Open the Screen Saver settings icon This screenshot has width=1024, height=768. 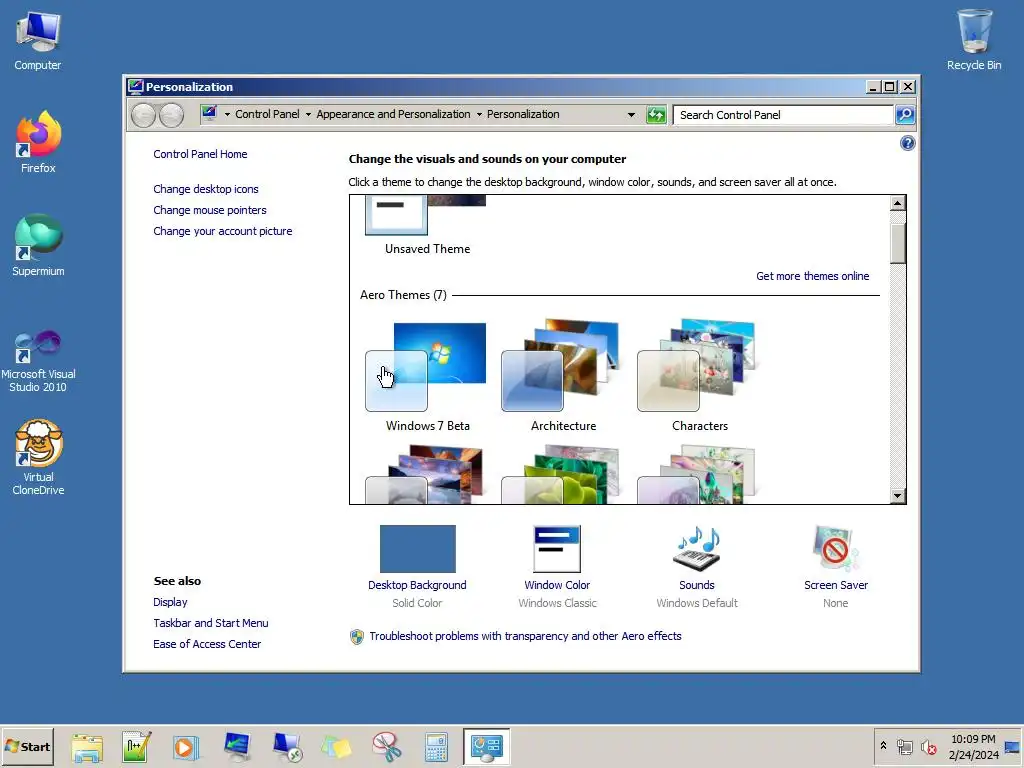(835, 549)
